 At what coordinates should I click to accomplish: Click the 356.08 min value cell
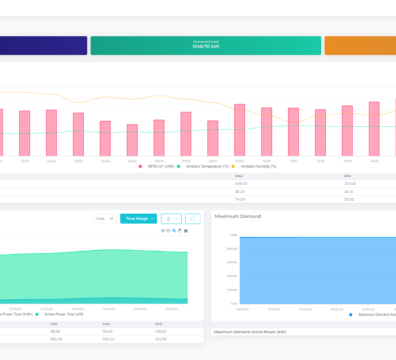56,339
